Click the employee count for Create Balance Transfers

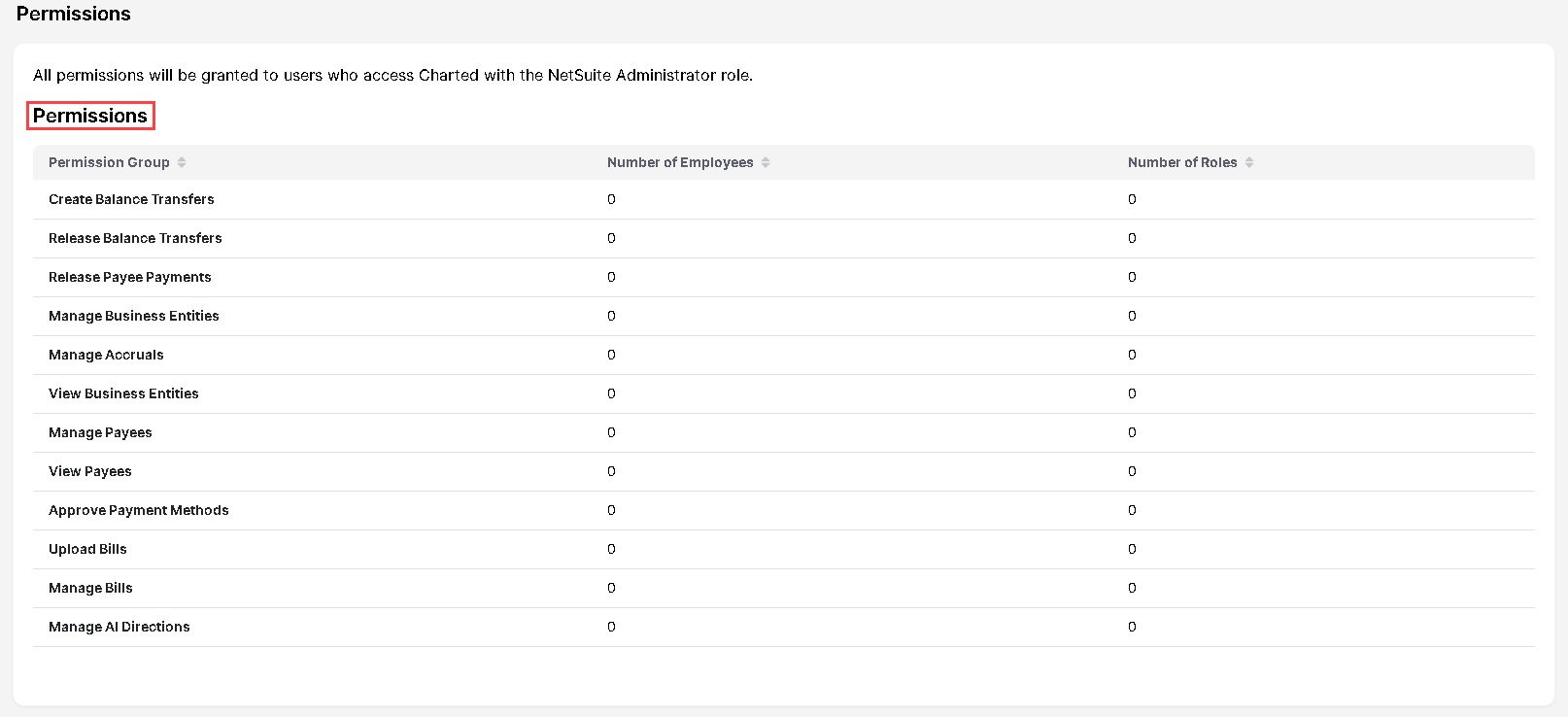click(611, 199)
